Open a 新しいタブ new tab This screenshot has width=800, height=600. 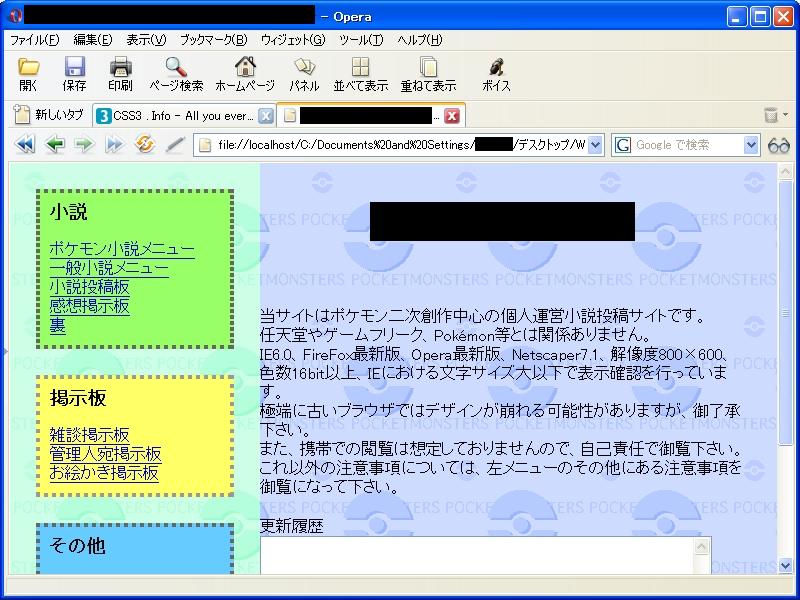[48, 115]
